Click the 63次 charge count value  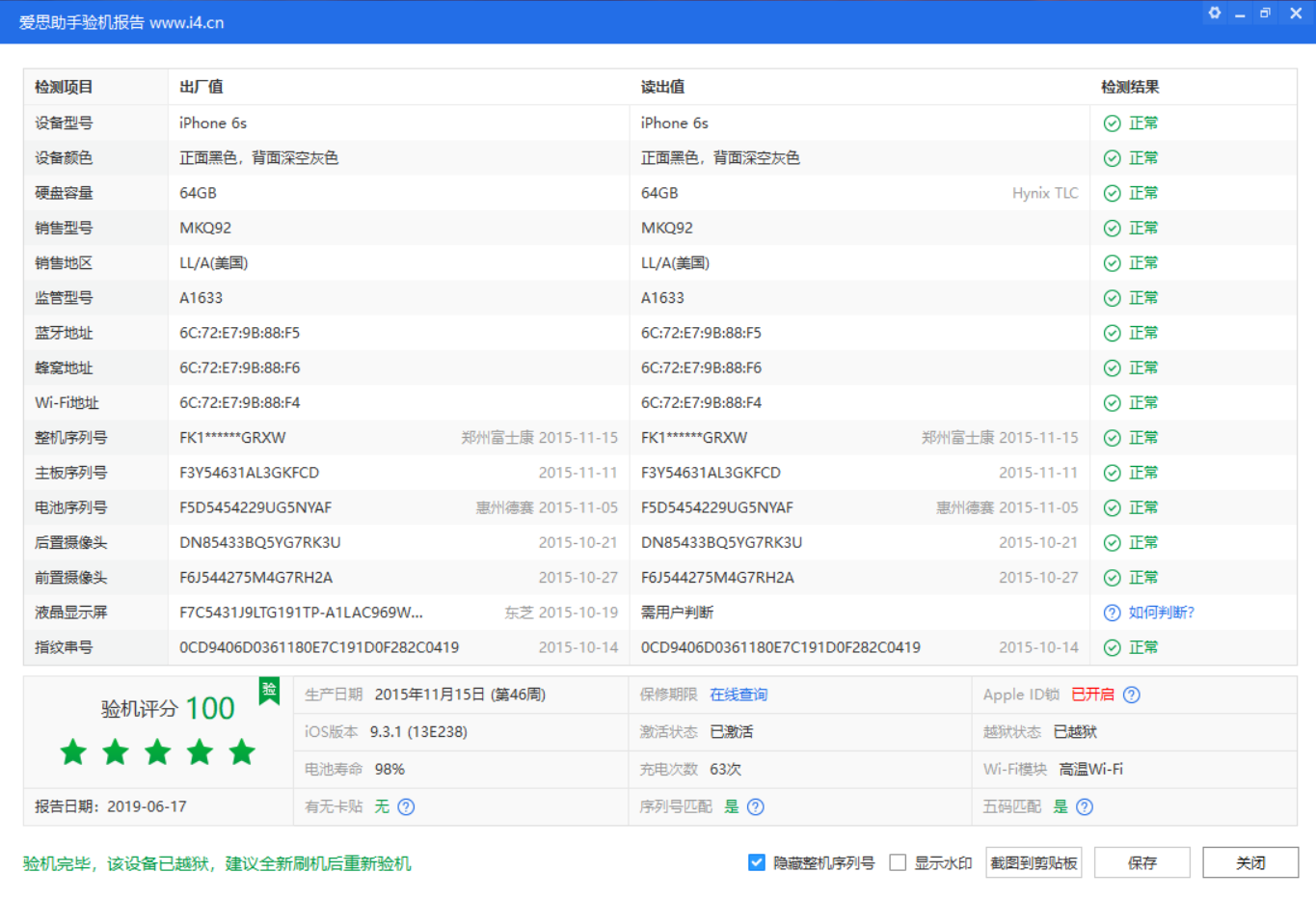(726, 769)
